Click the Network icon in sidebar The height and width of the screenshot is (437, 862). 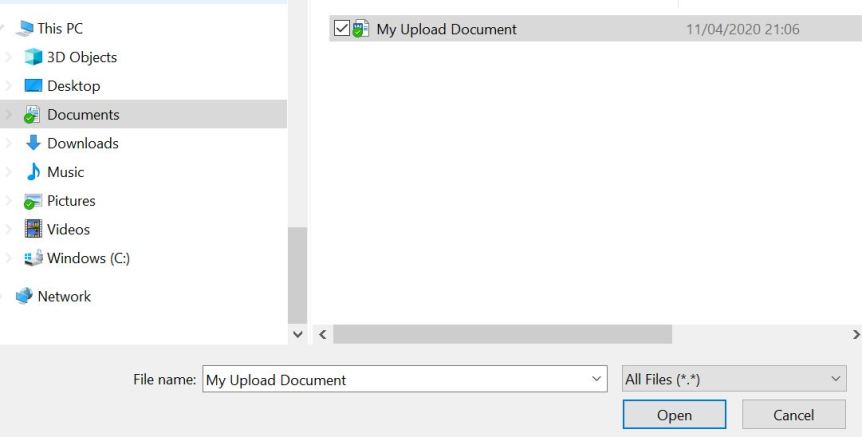(24, 296)
